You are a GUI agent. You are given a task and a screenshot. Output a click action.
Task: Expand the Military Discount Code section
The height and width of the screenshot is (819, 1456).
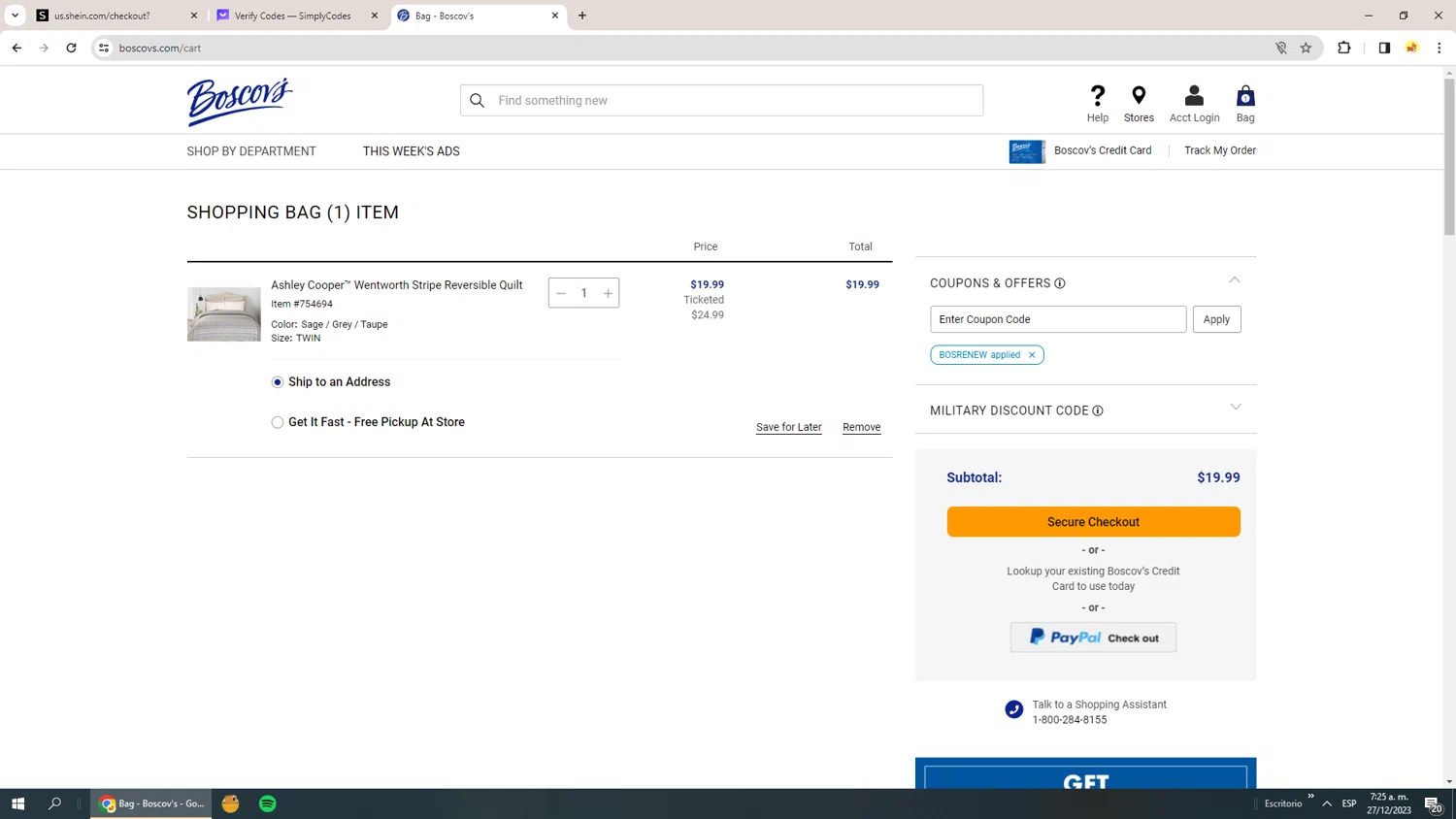coord(1236,408)
